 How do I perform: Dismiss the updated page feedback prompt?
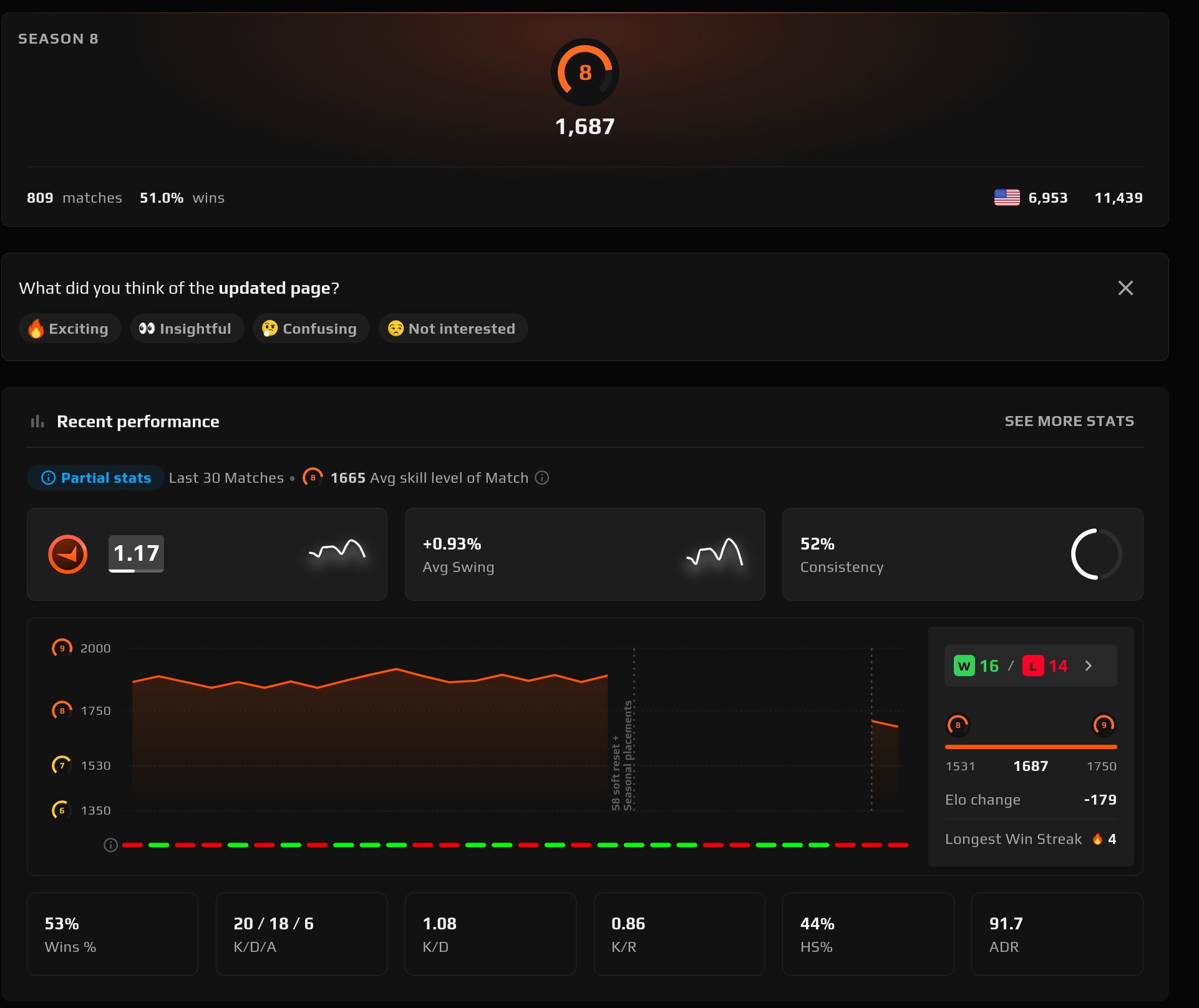(1125, 288)
